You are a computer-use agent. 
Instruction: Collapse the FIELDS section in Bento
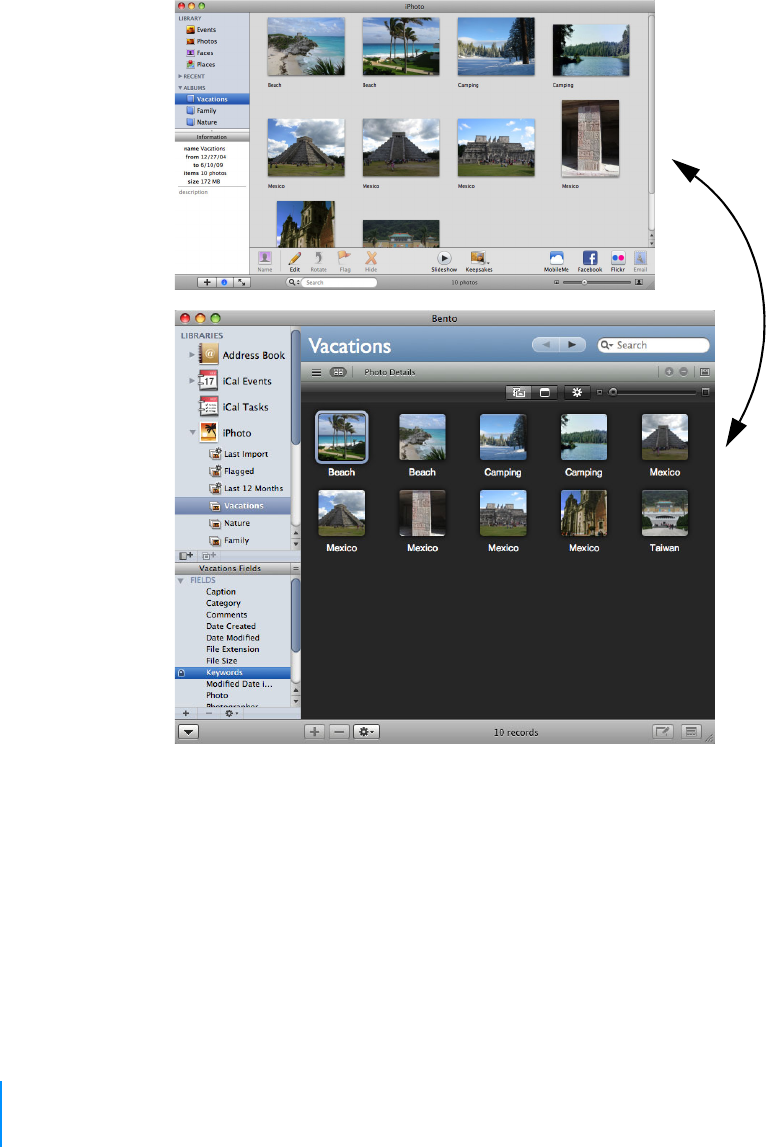tap(181, 580)
